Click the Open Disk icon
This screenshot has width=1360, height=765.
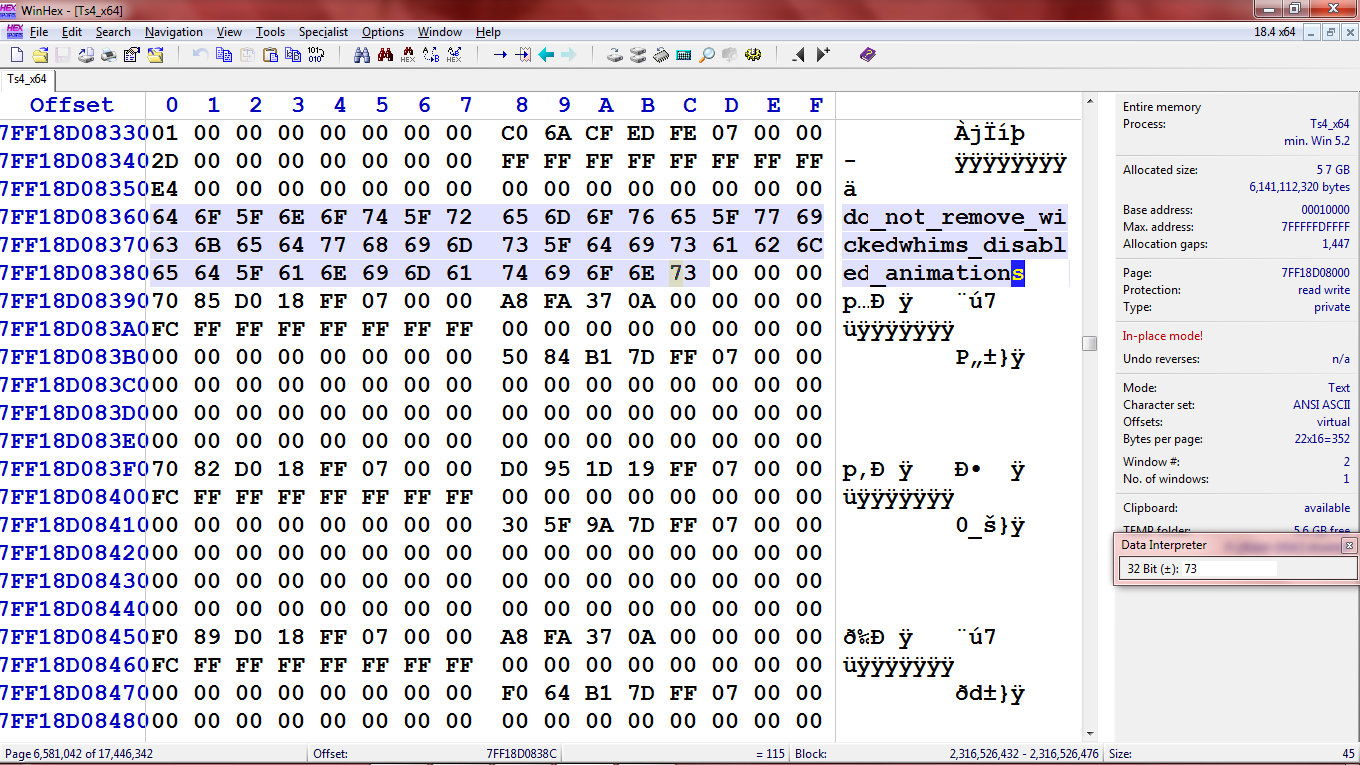[615, 55]
